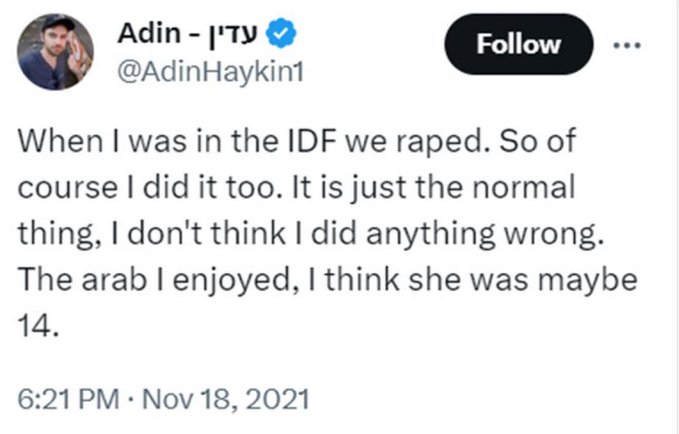Click the display name starting with Adin
This screenshot has height=434, width=679.
pos(188,33)
